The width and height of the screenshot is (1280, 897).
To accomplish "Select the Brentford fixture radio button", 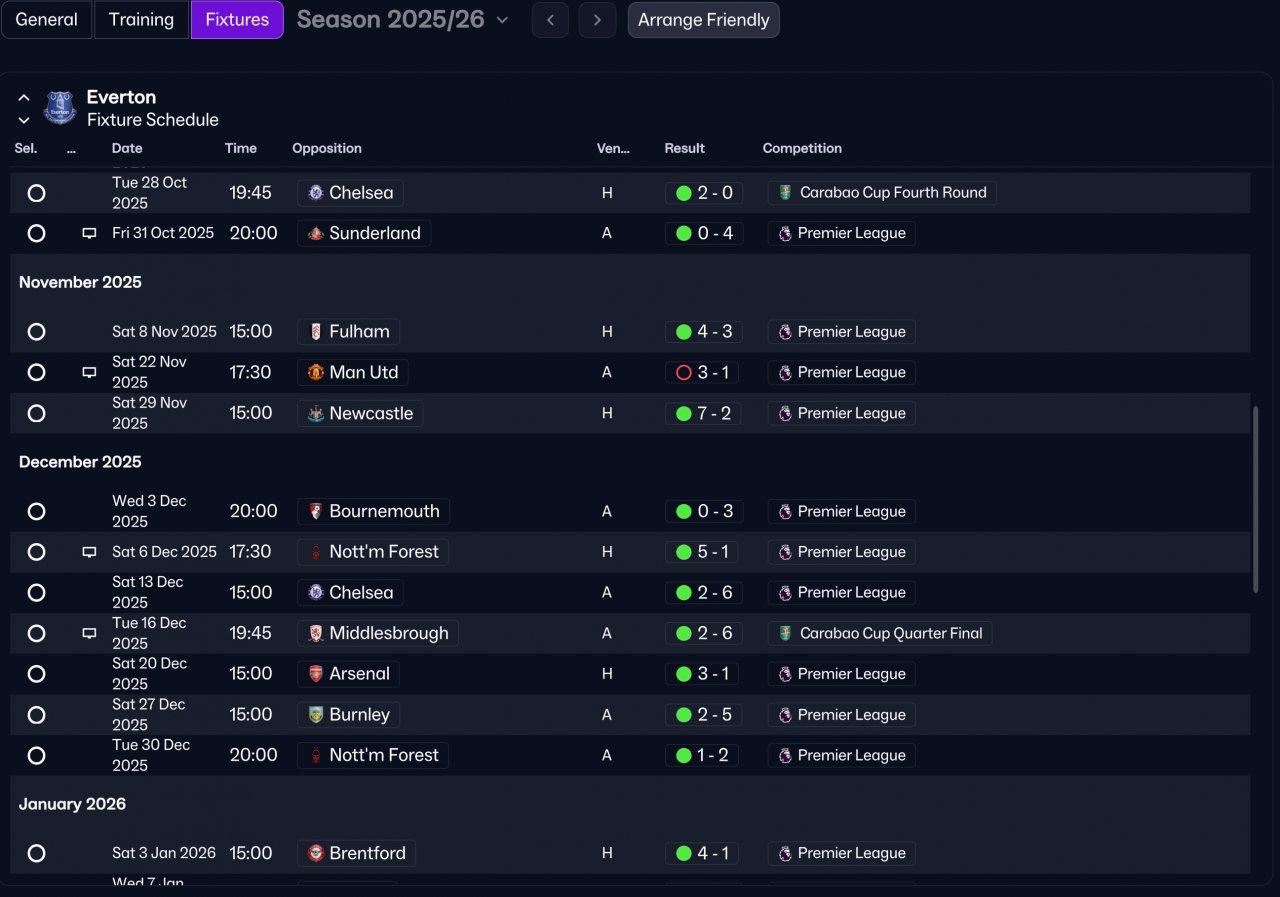I will (x=37, y=854).
